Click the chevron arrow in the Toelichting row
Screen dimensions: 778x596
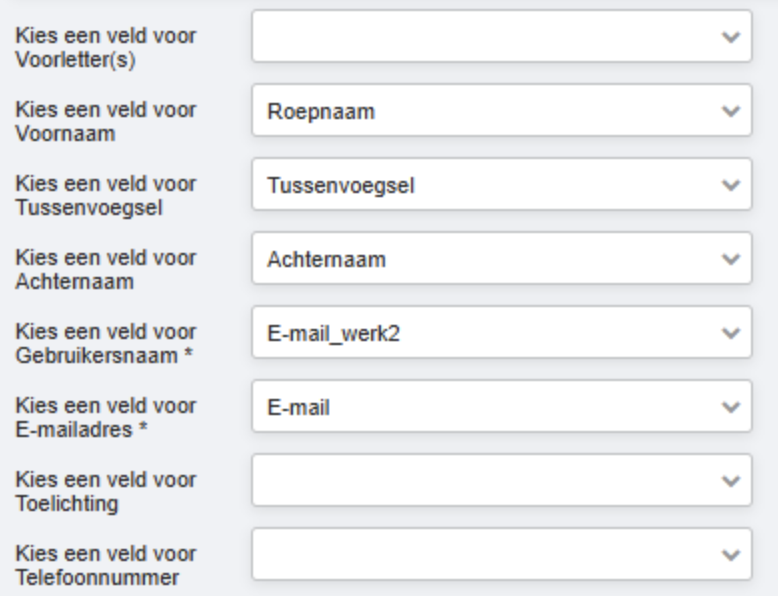pyautogui.click(x=731, y=481)
